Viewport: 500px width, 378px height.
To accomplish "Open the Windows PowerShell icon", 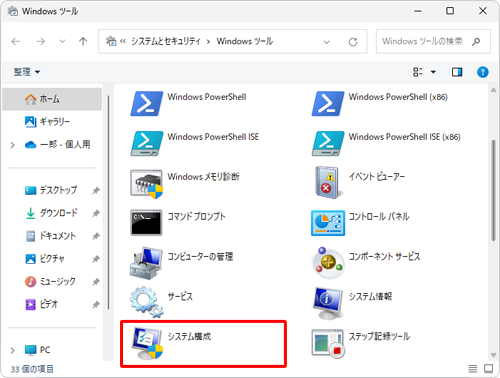I will pyautogui.click(x=147, y=104).
